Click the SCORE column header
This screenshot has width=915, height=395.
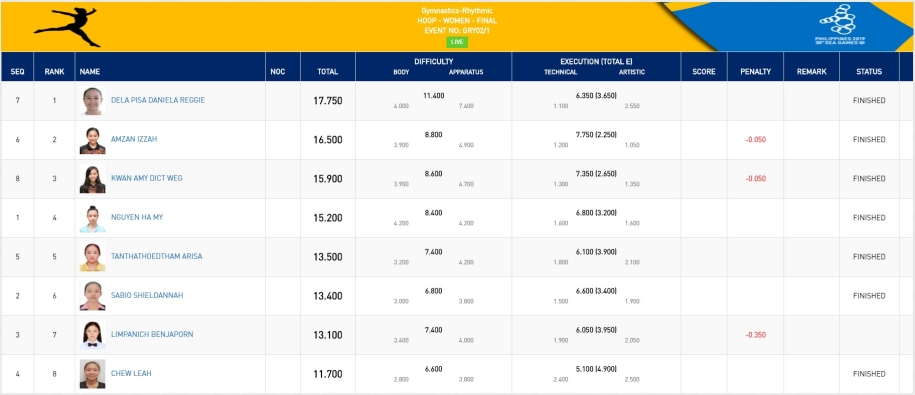704,72
